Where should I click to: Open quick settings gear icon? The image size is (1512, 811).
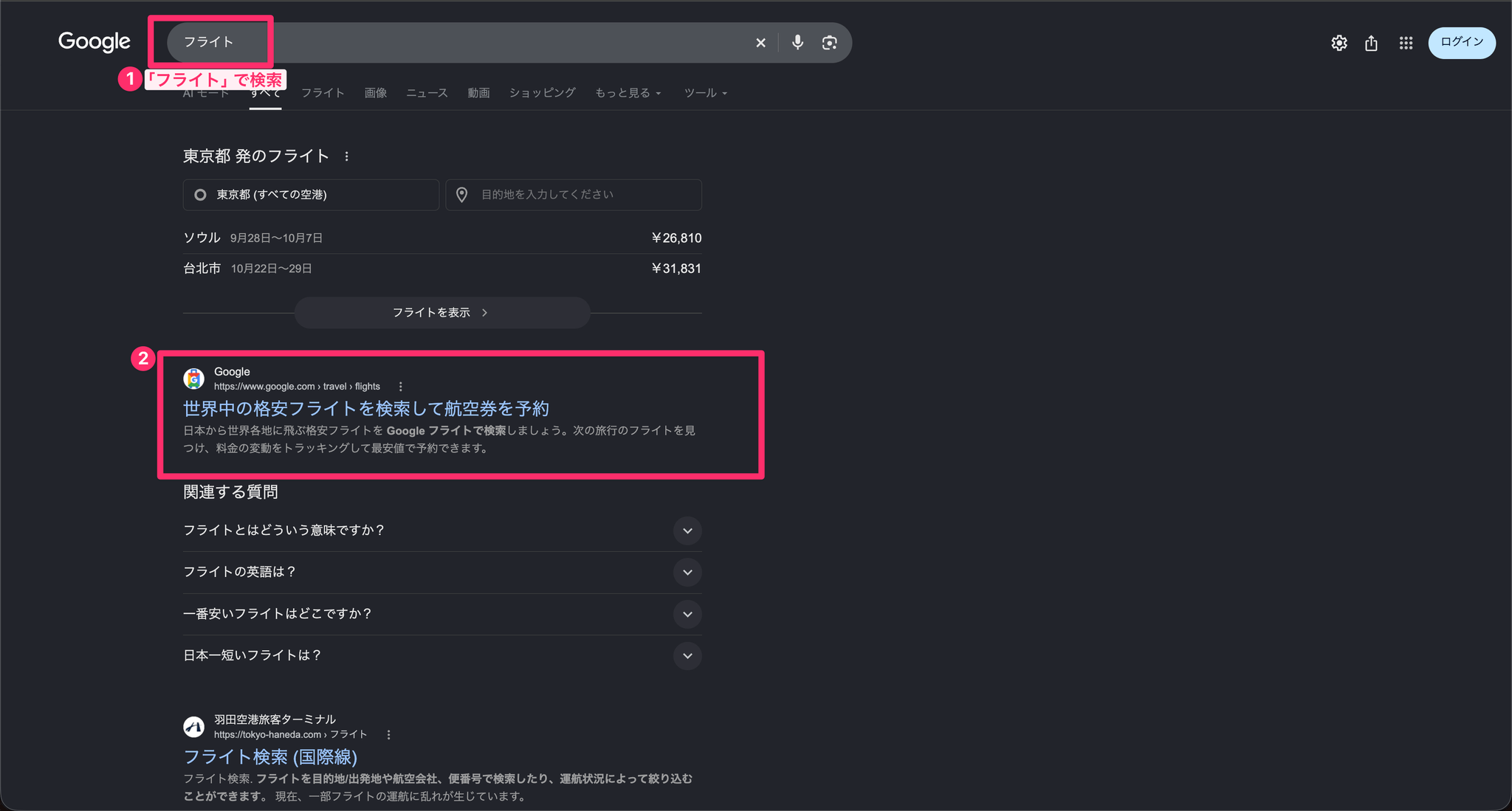tap(1339, 43)
